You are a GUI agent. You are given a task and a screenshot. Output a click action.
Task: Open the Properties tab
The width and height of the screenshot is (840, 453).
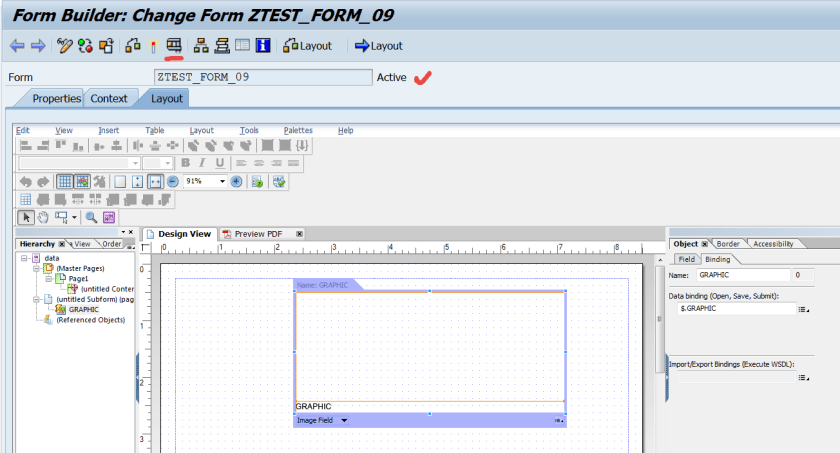(x=56, y=99)
